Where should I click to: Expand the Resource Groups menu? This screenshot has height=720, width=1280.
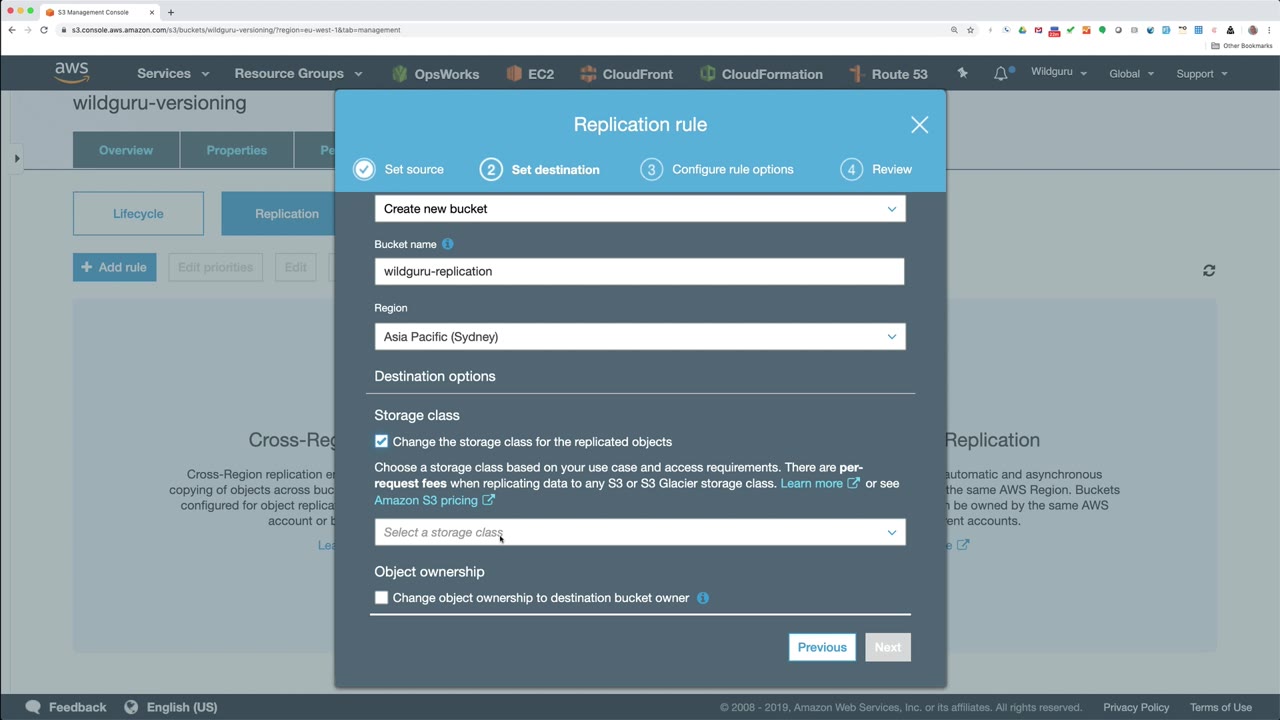point(298,74)
